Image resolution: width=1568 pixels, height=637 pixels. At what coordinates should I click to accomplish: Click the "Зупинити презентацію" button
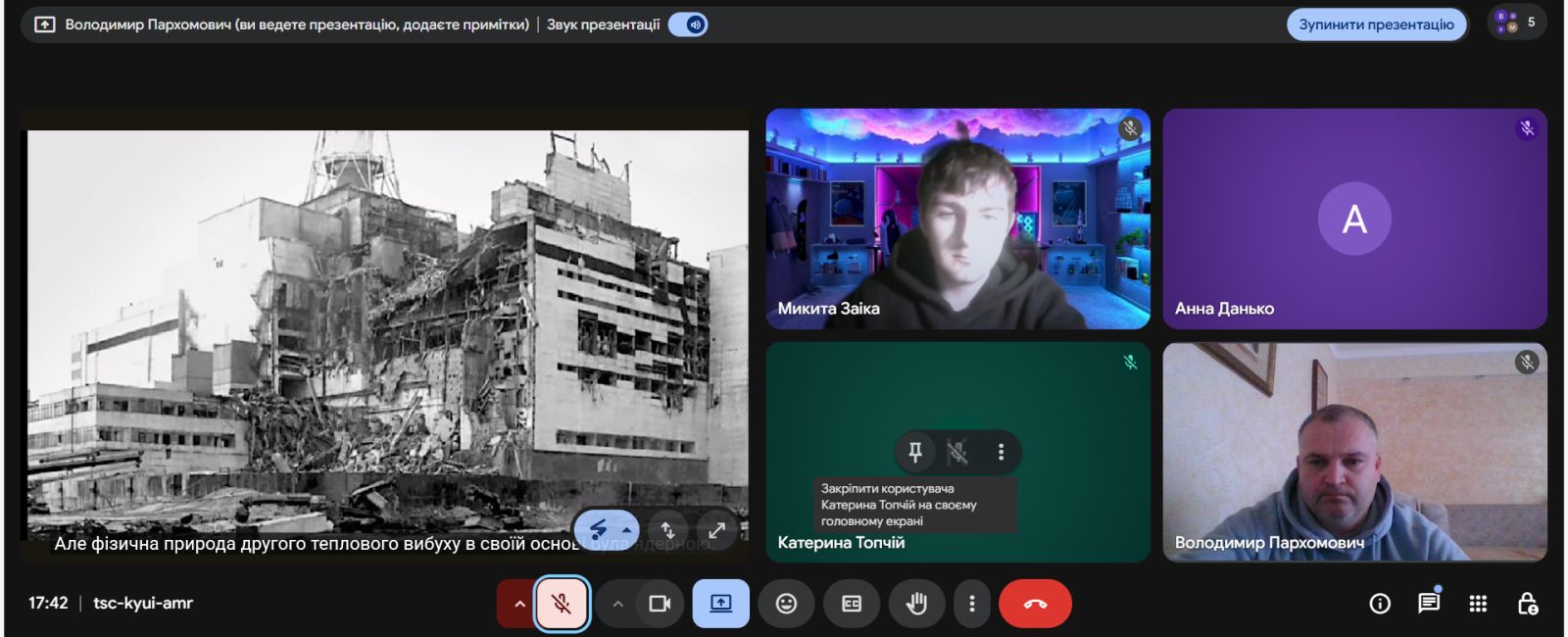point(1376,24)
